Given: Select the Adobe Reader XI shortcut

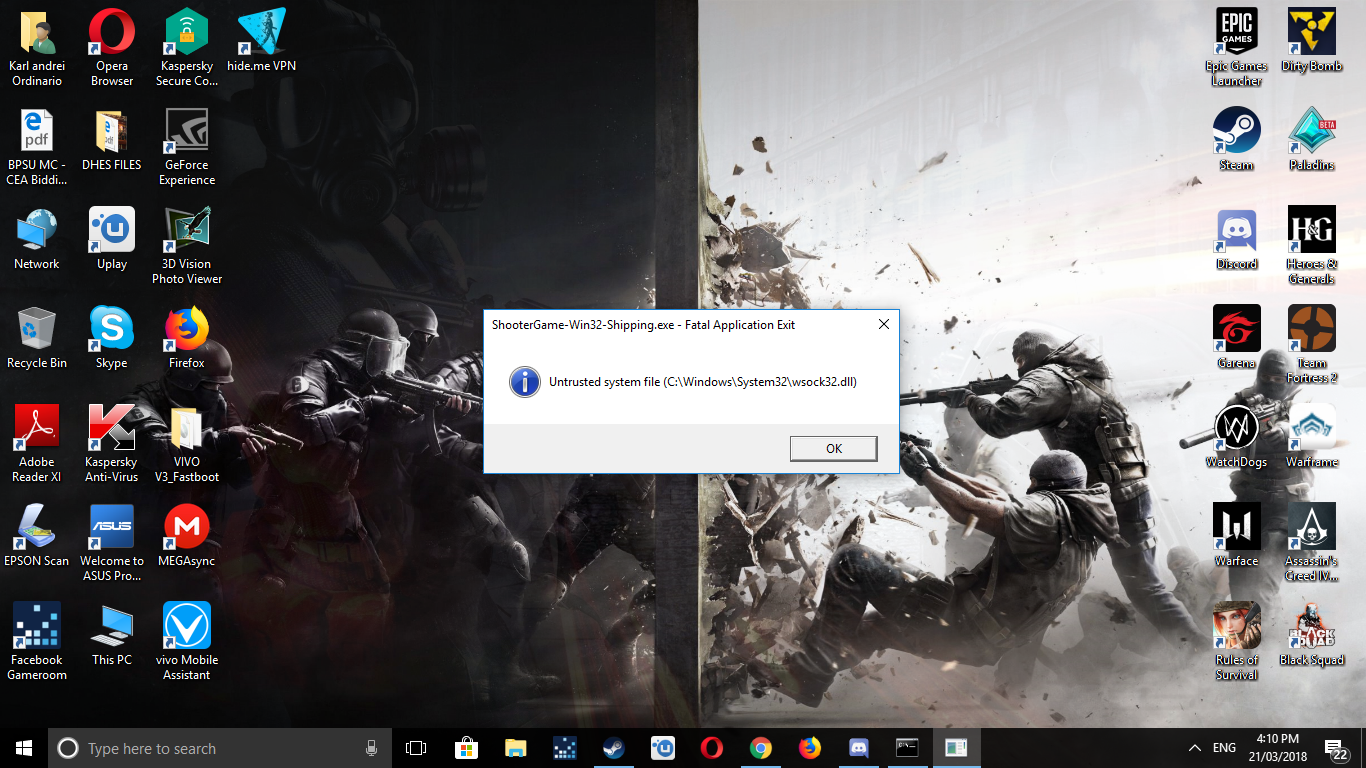Looking at the screenshot, I should click(x=37, y=444).
